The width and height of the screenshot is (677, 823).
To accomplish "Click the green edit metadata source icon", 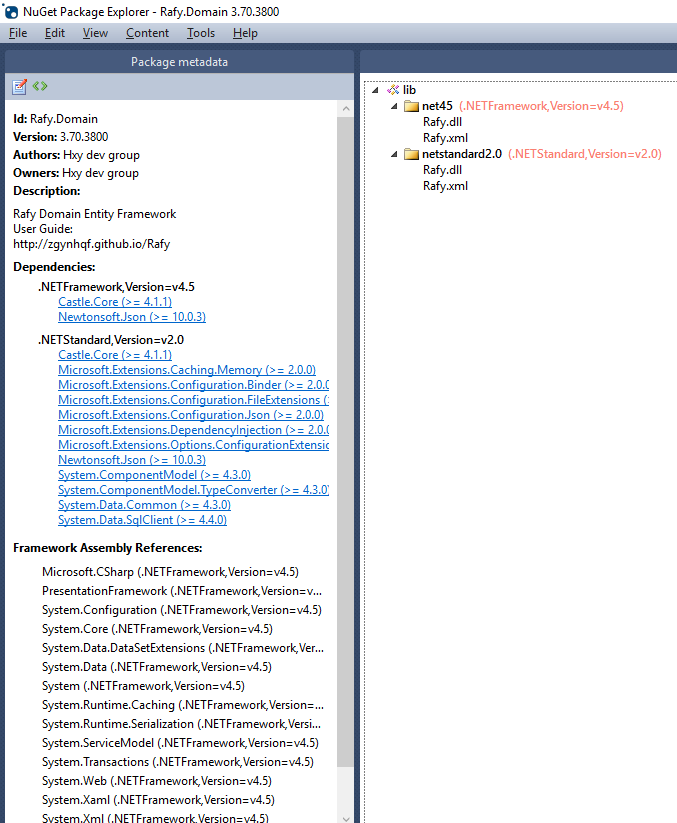I will click(x=40, y=86).
